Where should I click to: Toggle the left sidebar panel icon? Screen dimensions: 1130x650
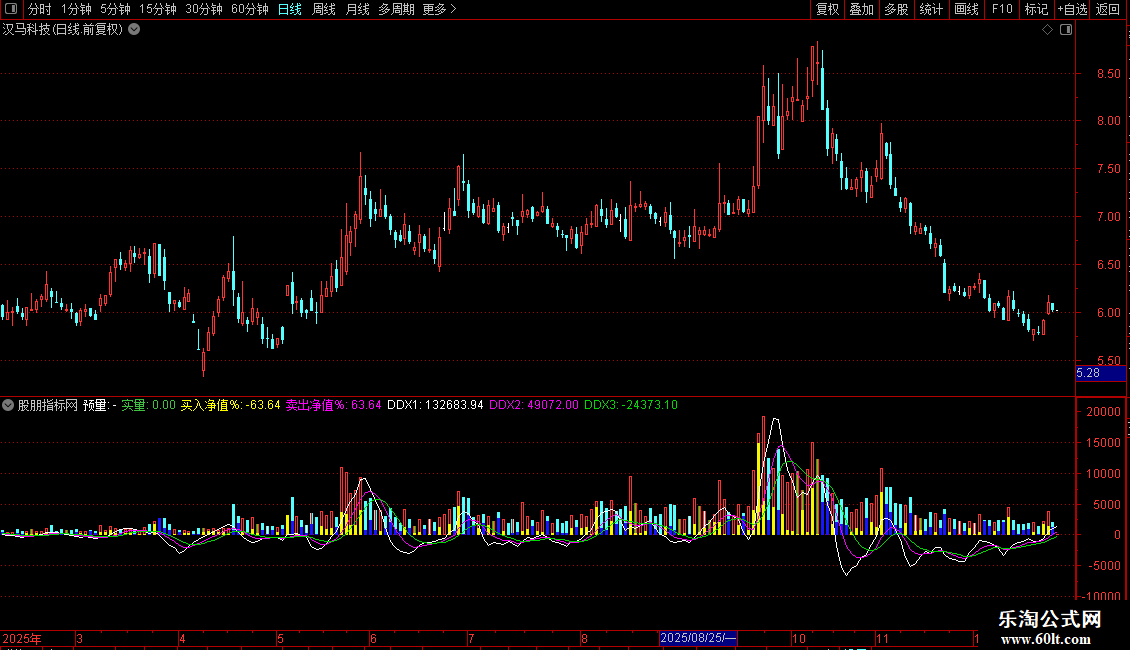coord(11,9)
